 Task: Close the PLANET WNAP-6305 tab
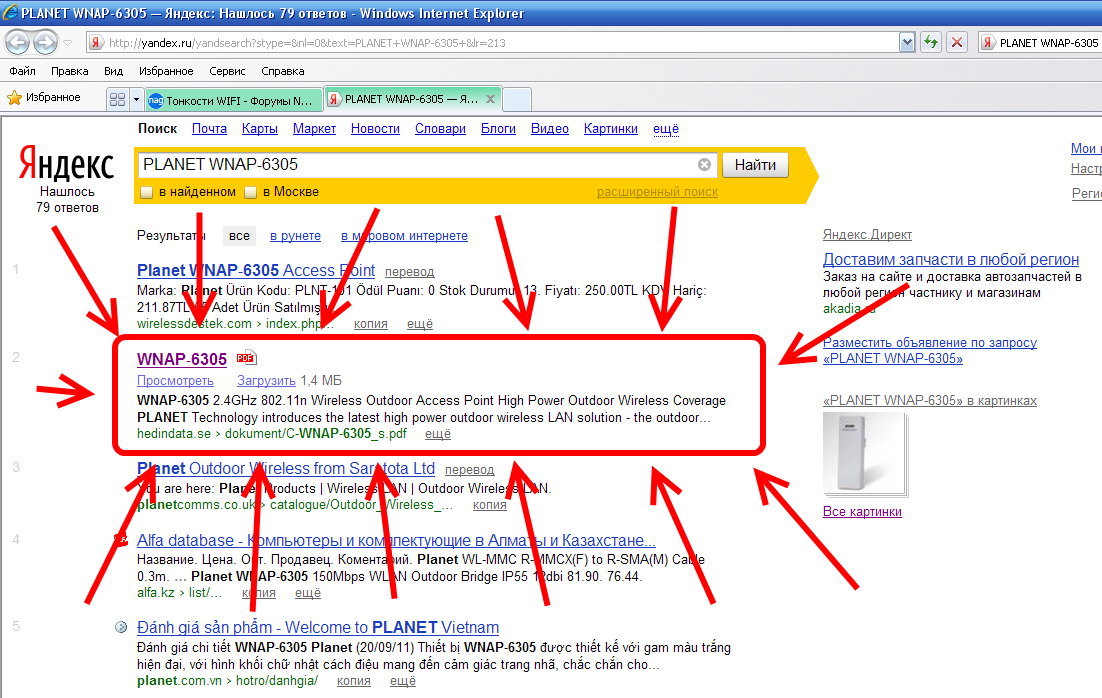(x=491, y=99)
